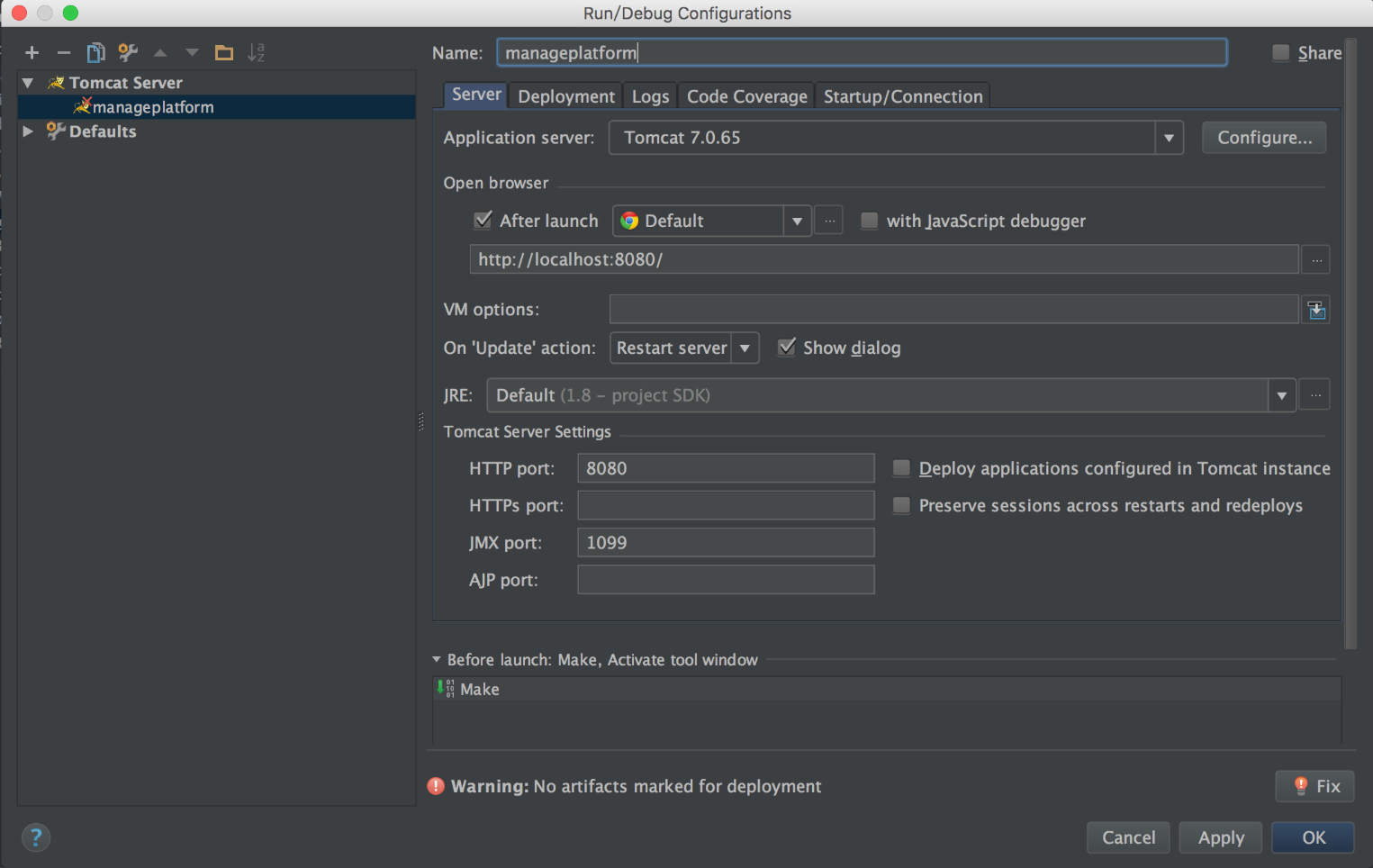Image resolution: width=1373 pixels, height=868 pixels.
Task: Enable with JavaScript debugger checkbox
Action: 869,221
